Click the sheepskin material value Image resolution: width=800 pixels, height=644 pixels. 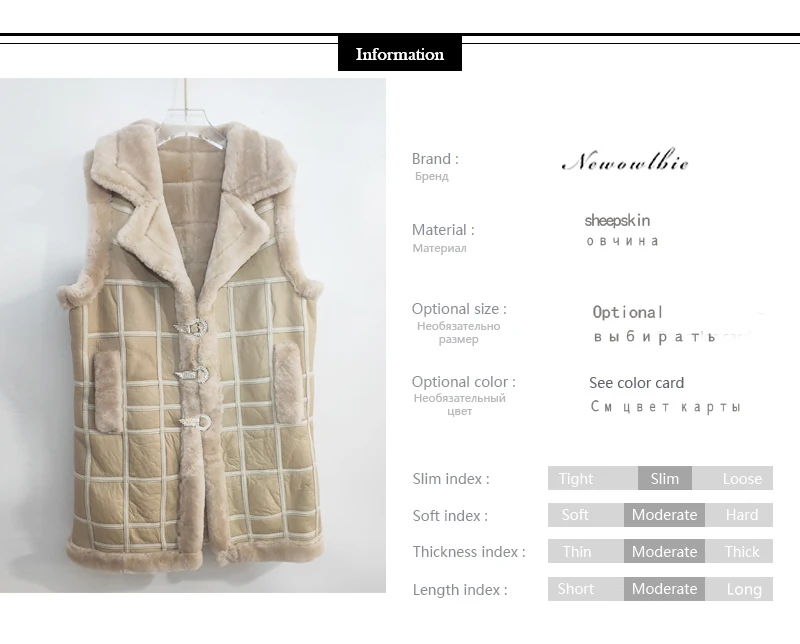tap(617, 220)
